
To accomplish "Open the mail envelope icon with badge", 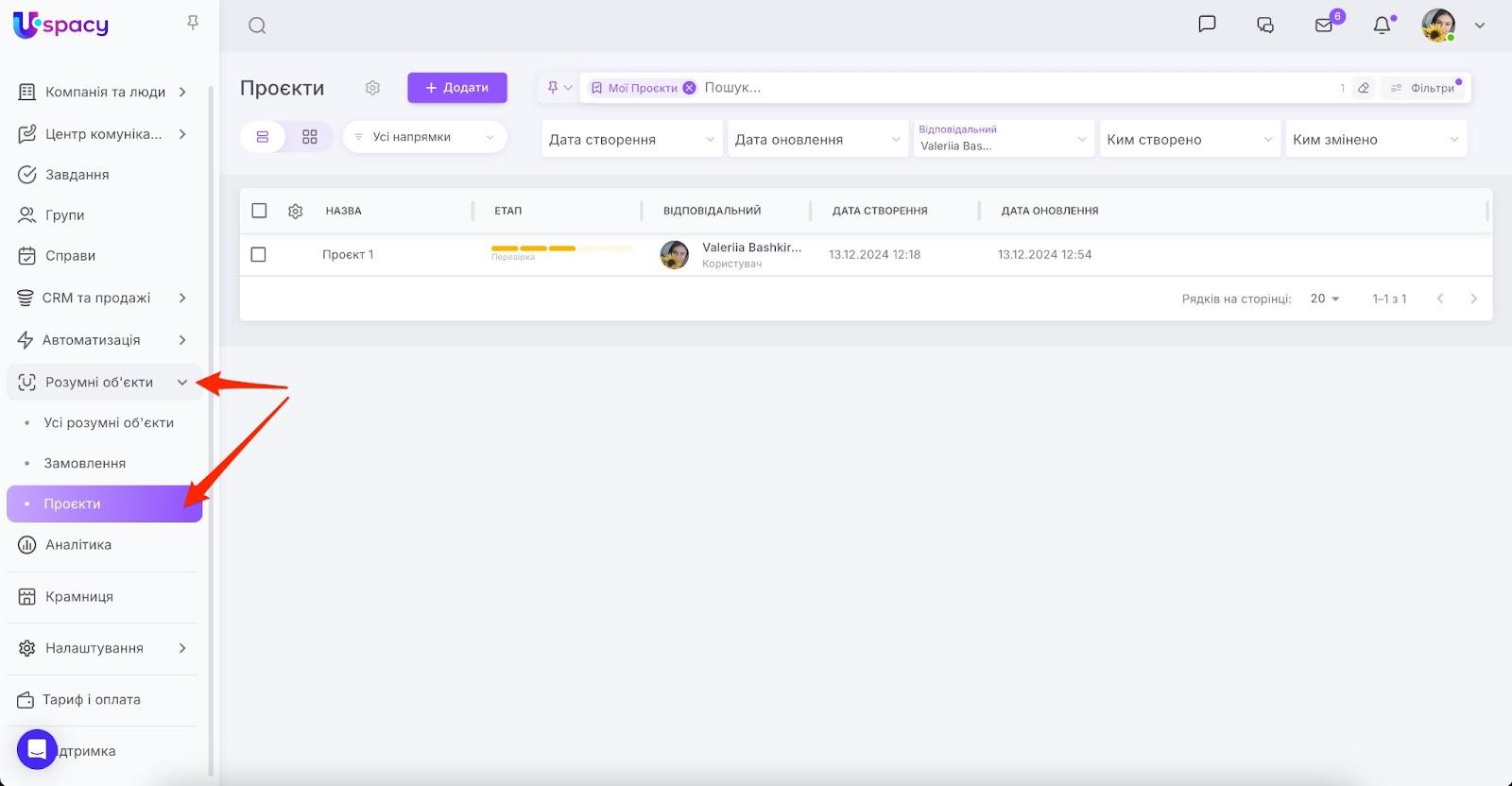I will (1324, 26).
